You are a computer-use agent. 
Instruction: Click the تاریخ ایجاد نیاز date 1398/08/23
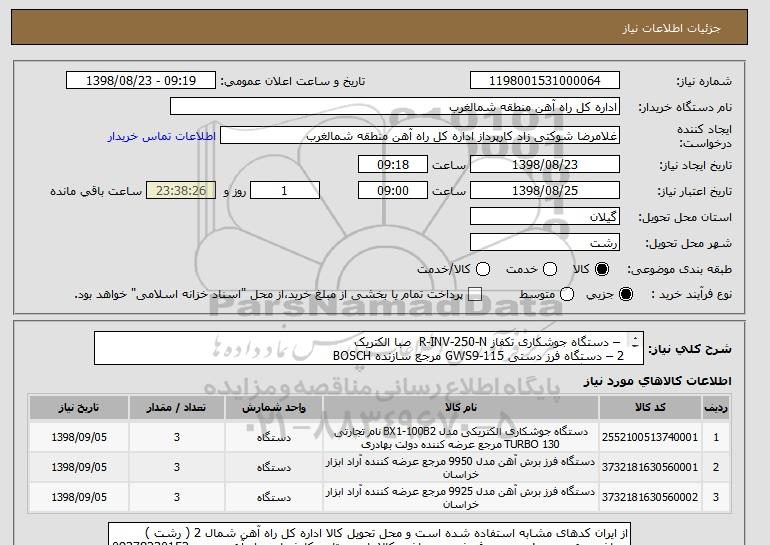545,164
